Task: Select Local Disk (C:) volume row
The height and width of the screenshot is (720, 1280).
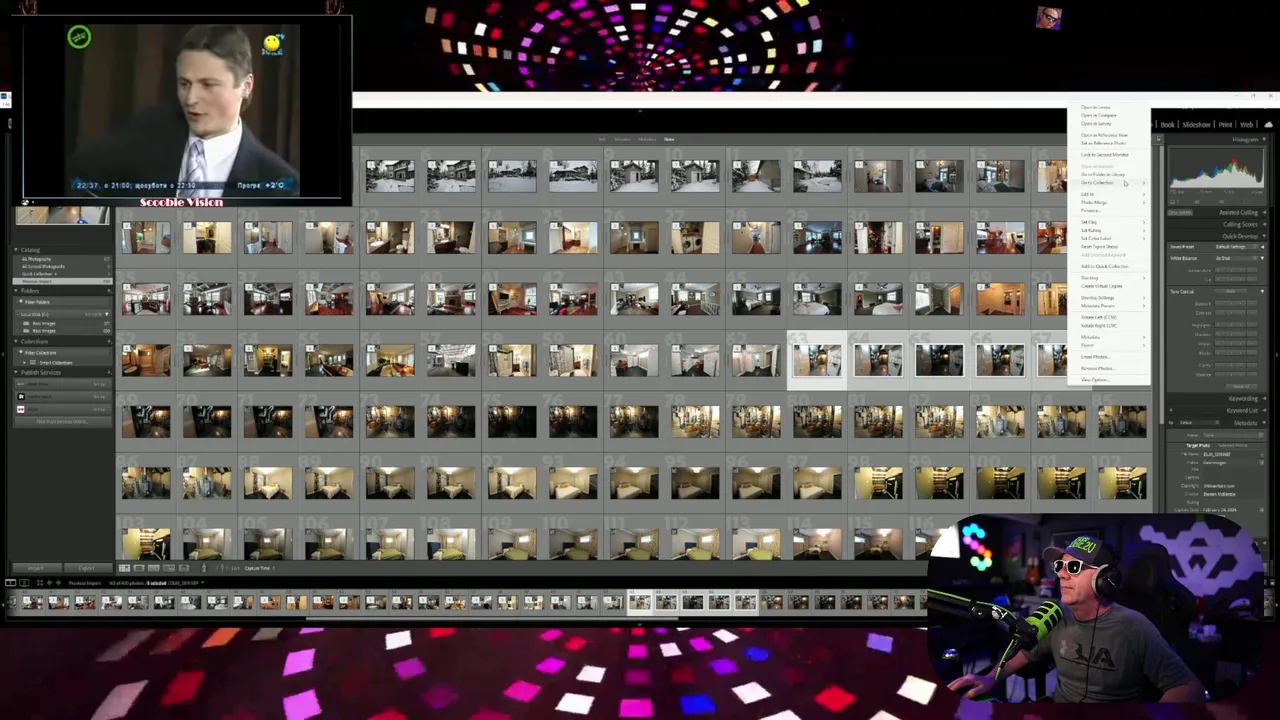Action: pyautogui.click(x=62, y=314)
